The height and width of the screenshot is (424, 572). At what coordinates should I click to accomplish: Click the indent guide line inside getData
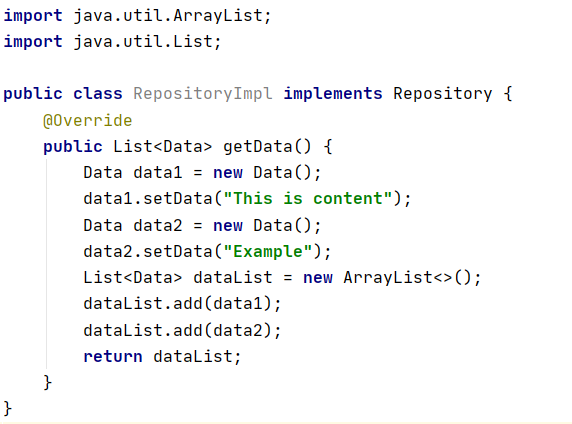tap(47, 264)
